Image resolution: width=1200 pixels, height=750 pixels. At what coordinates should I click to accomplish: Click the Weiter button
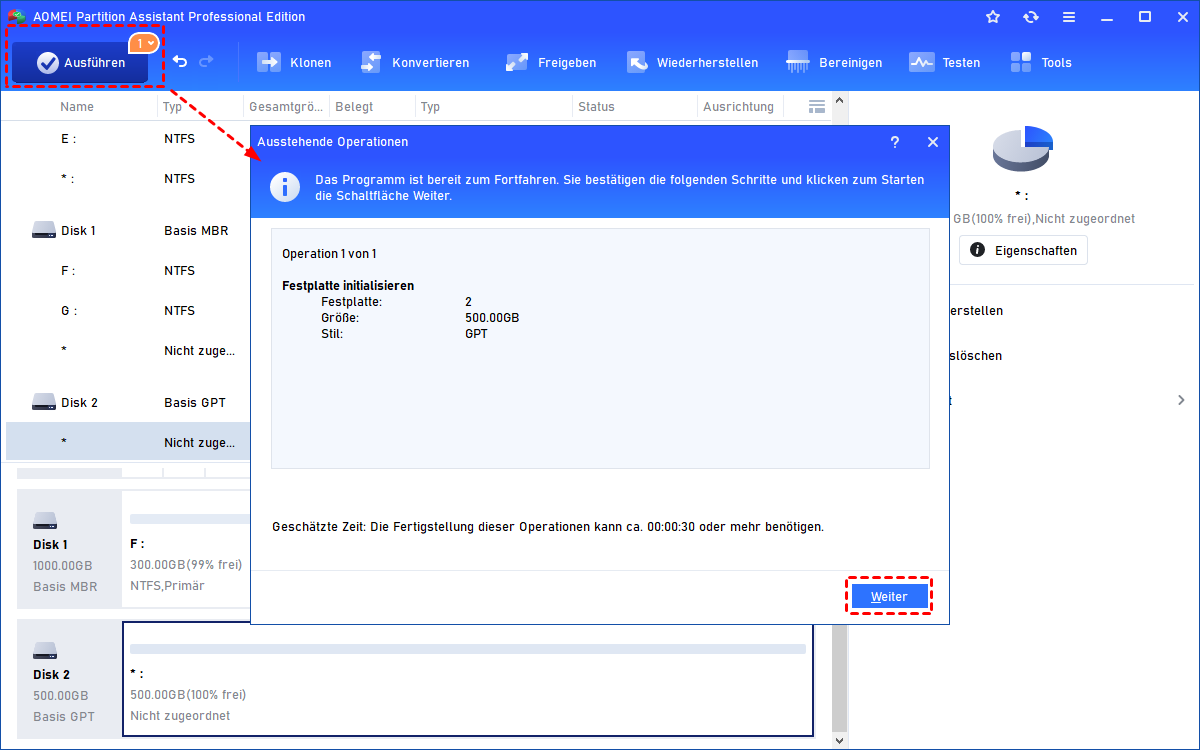[x=889, y=596]
